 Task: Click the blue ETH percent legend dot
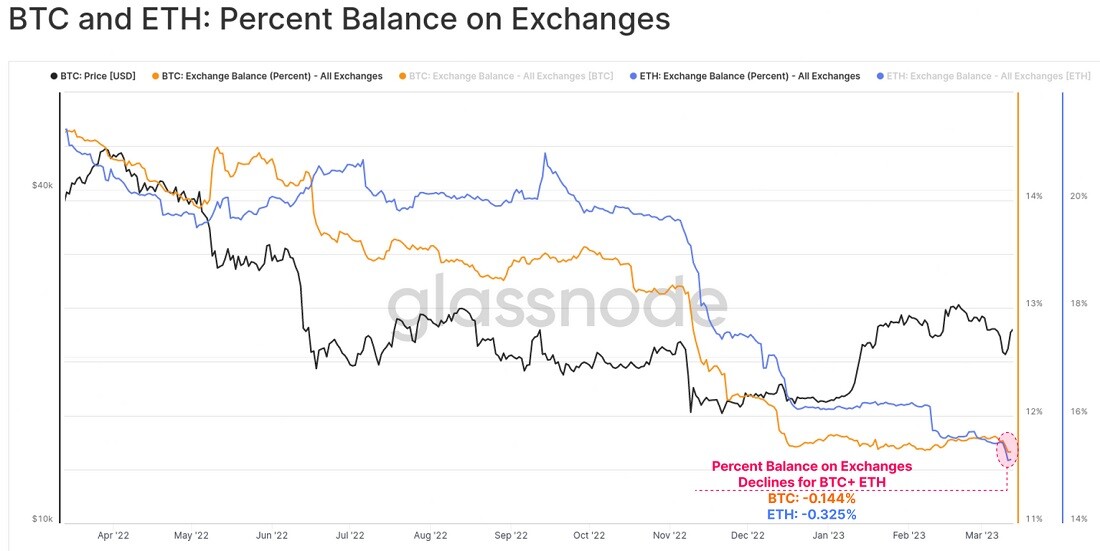pos(634,76)
